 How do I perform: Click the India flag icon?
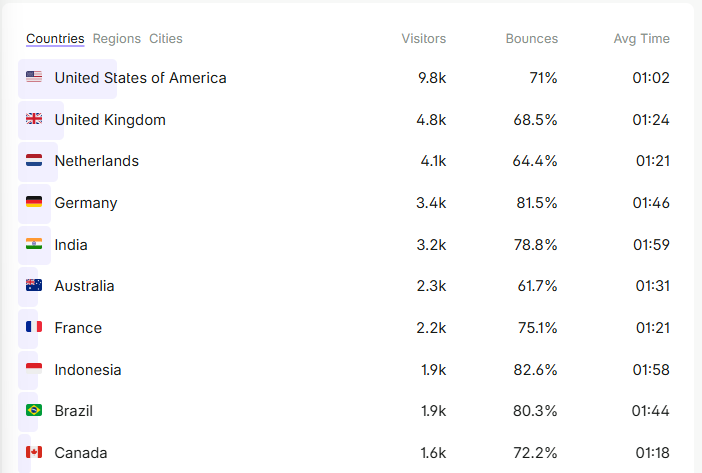(34, 244)
